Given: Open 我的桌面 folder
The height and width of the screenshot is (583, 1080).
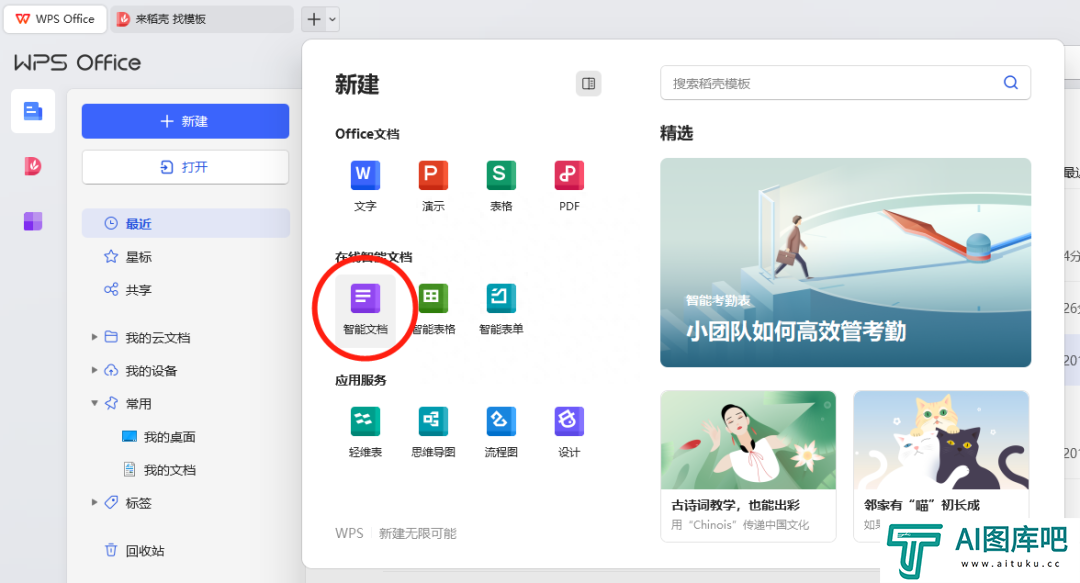Looking at the screenshot, I should tap(159, 437).
